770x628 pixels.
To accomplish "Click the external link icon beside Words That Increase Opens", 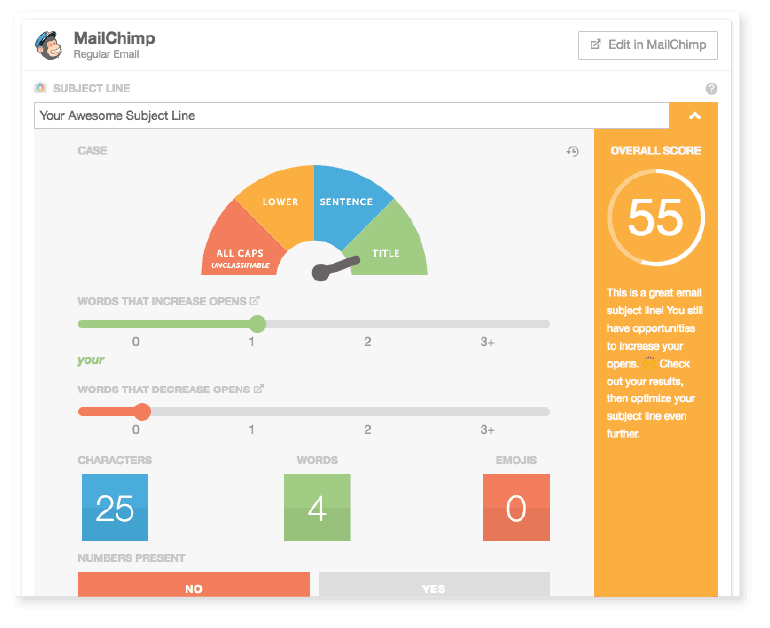I will 255,301.
